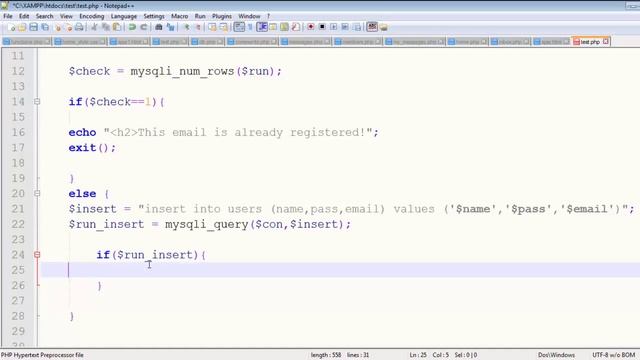Click 'length : 558' in the status bar
Screen dimensions: 640x360
coord(326,355)
